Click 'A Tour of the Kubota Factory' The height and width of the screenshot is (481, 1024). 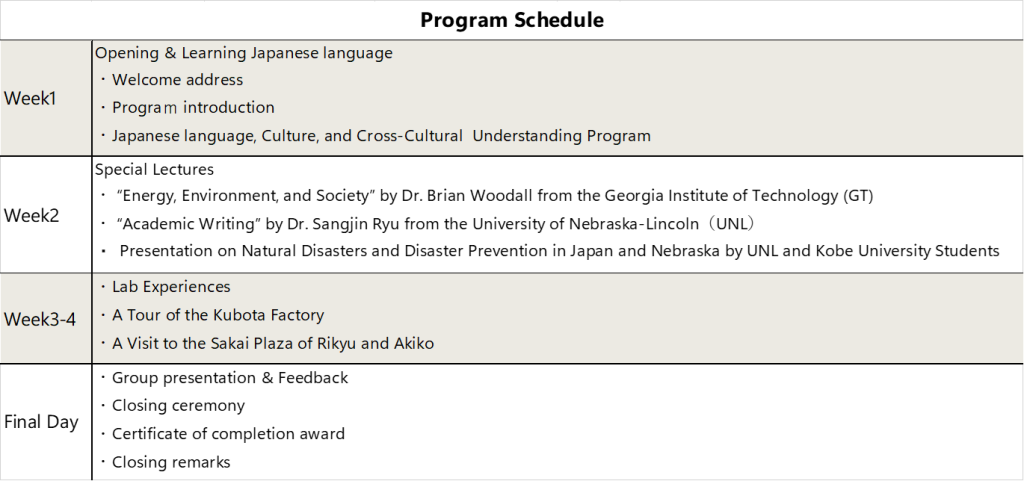[218, 315]
